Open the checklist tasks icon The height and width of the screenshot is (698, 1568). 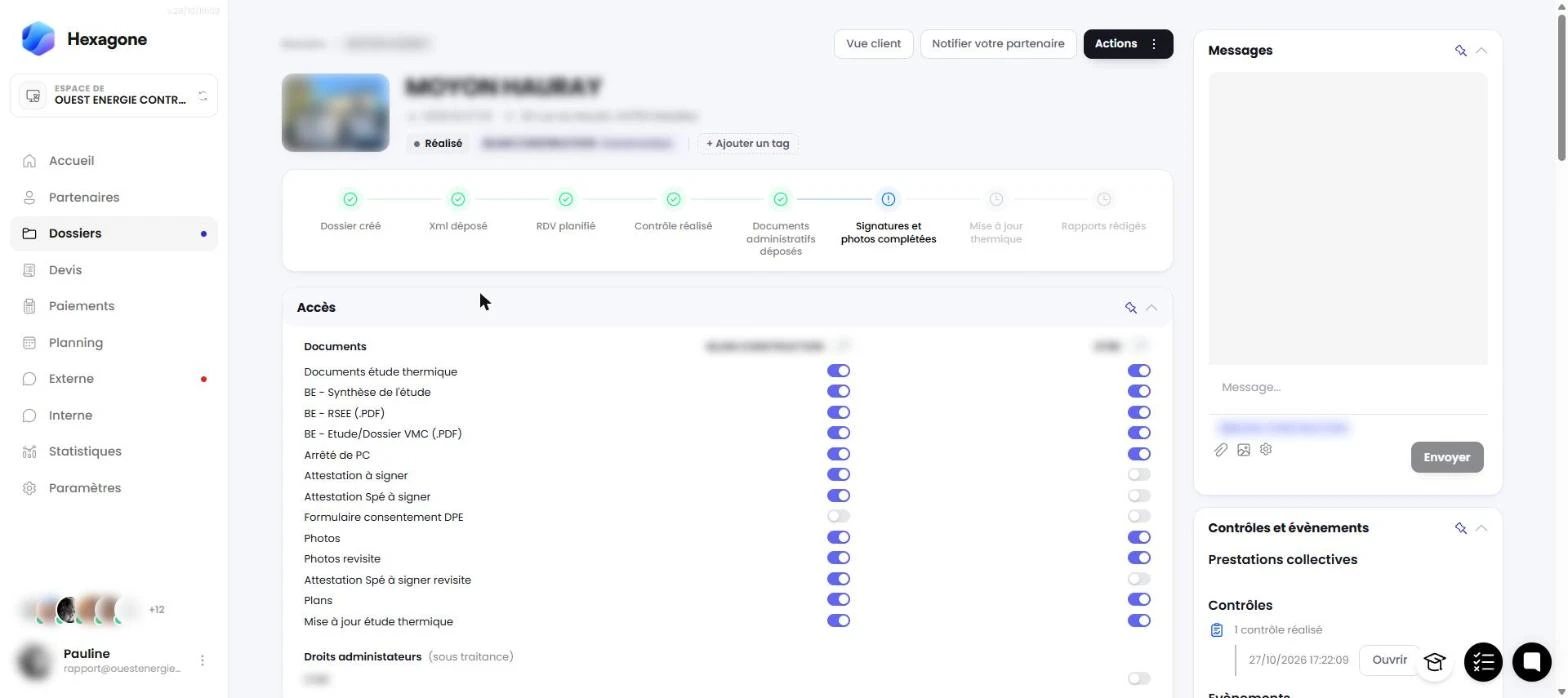(x=1483, y=662)
